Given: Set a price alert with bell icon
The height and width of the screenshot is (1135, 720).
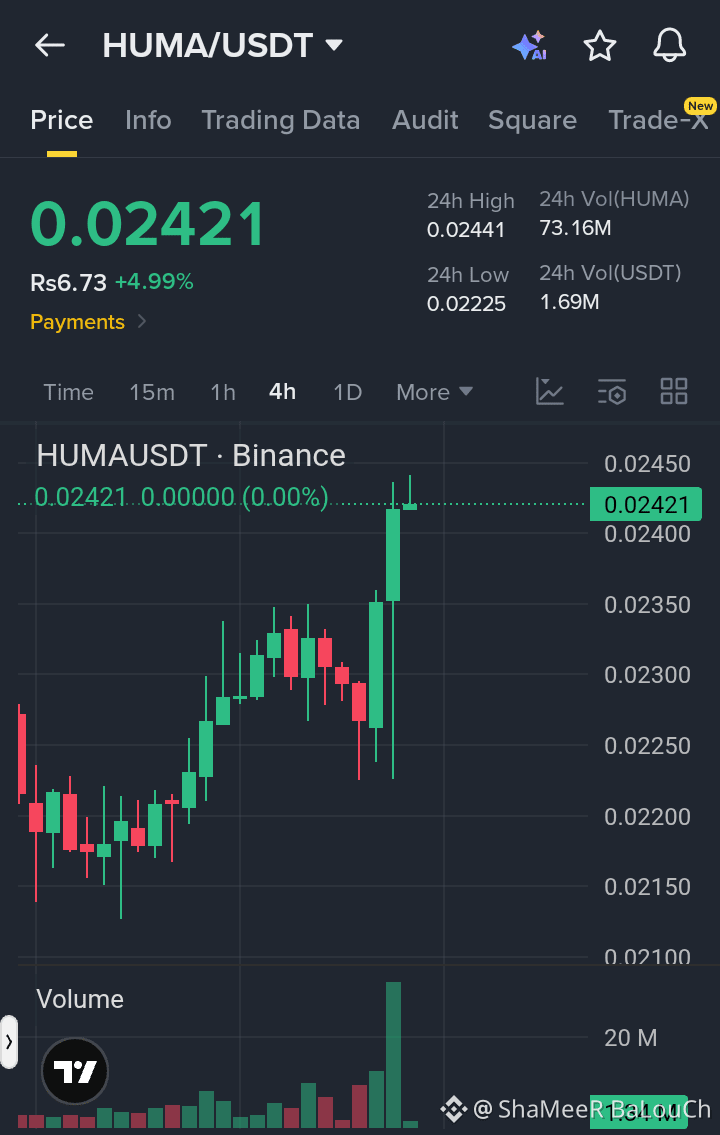Looking at the screenshot, I should pos(669,46).
